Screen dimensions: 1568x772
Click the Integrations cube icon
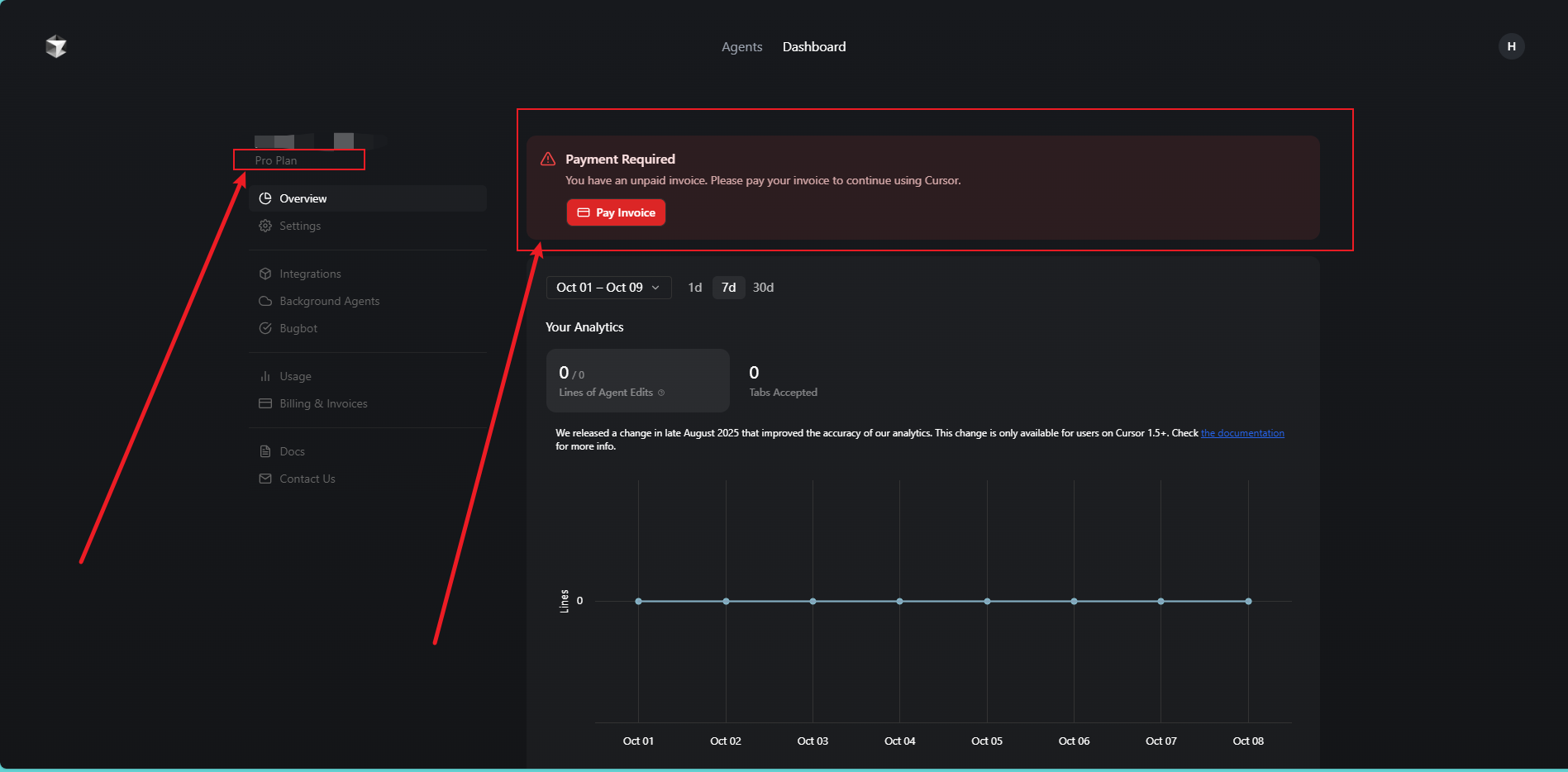(x=265, y=274)
